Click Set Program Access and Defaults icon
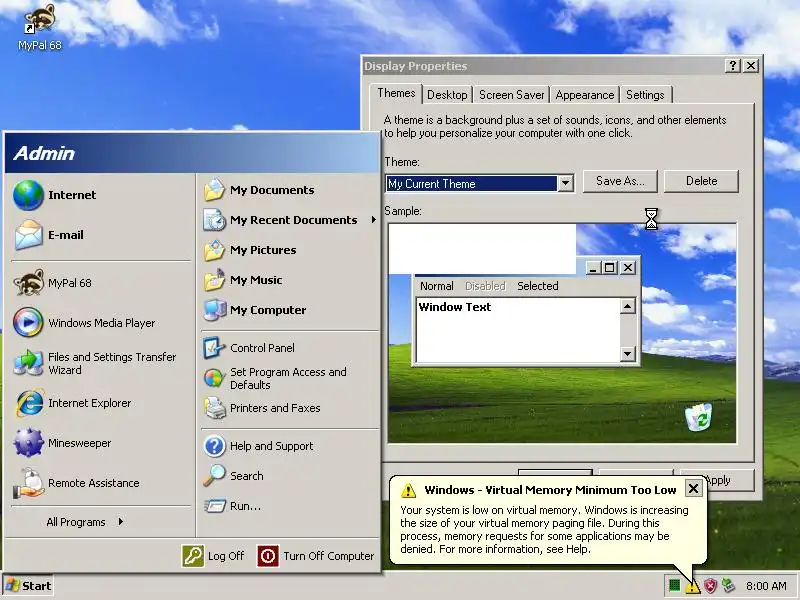Viewport: 800px width, 600px height. coord(214,378)
